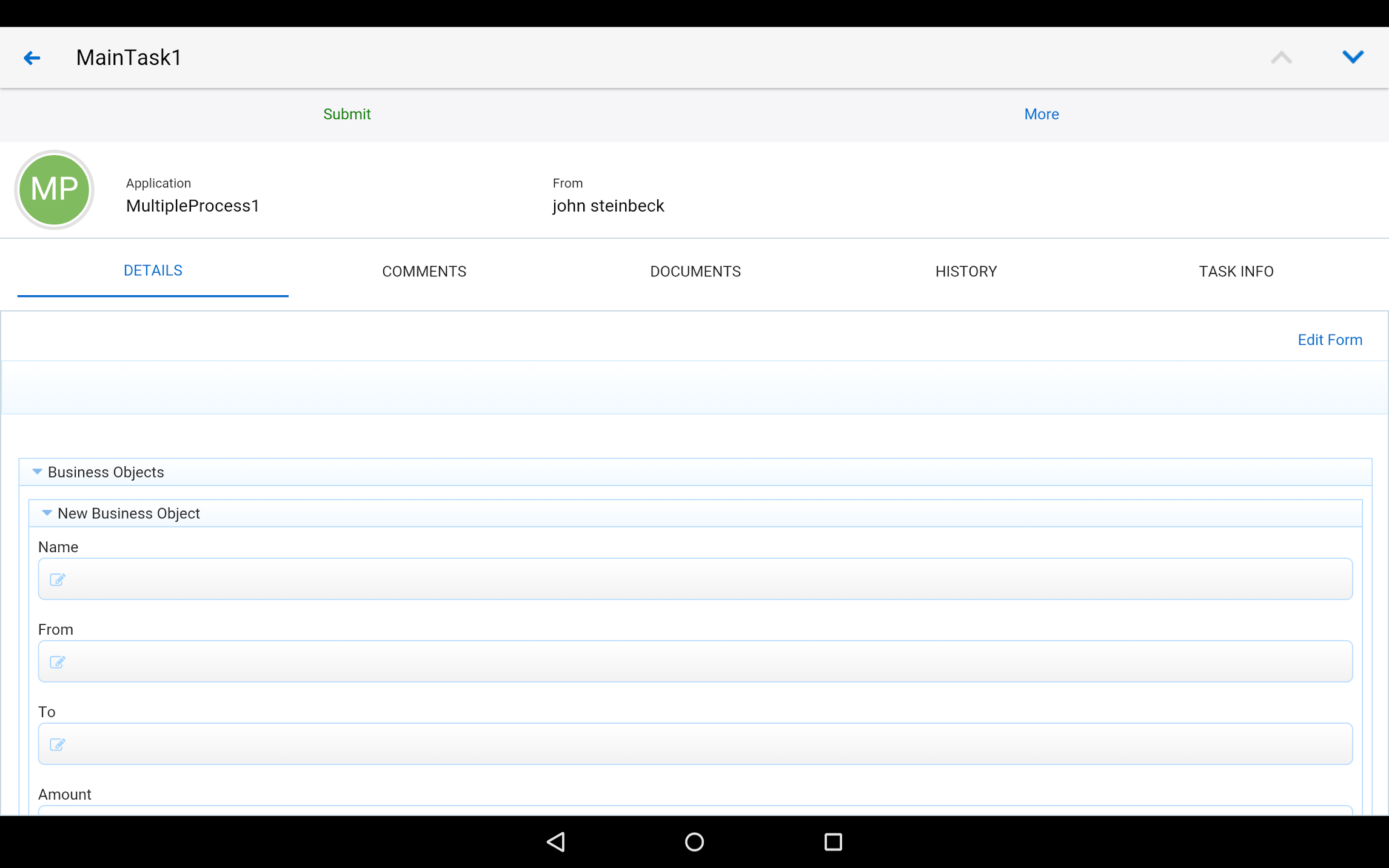Open the TASK INFO tab
This screenshot has width=1389, height=868.
(1236, 272)
